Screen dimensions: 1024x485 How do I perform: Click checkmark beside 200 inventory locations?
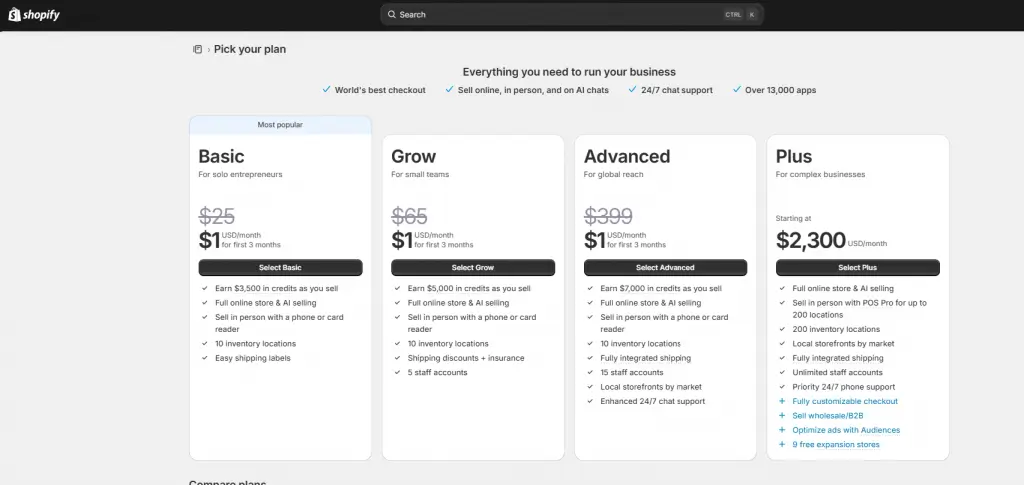coord(782,330)
